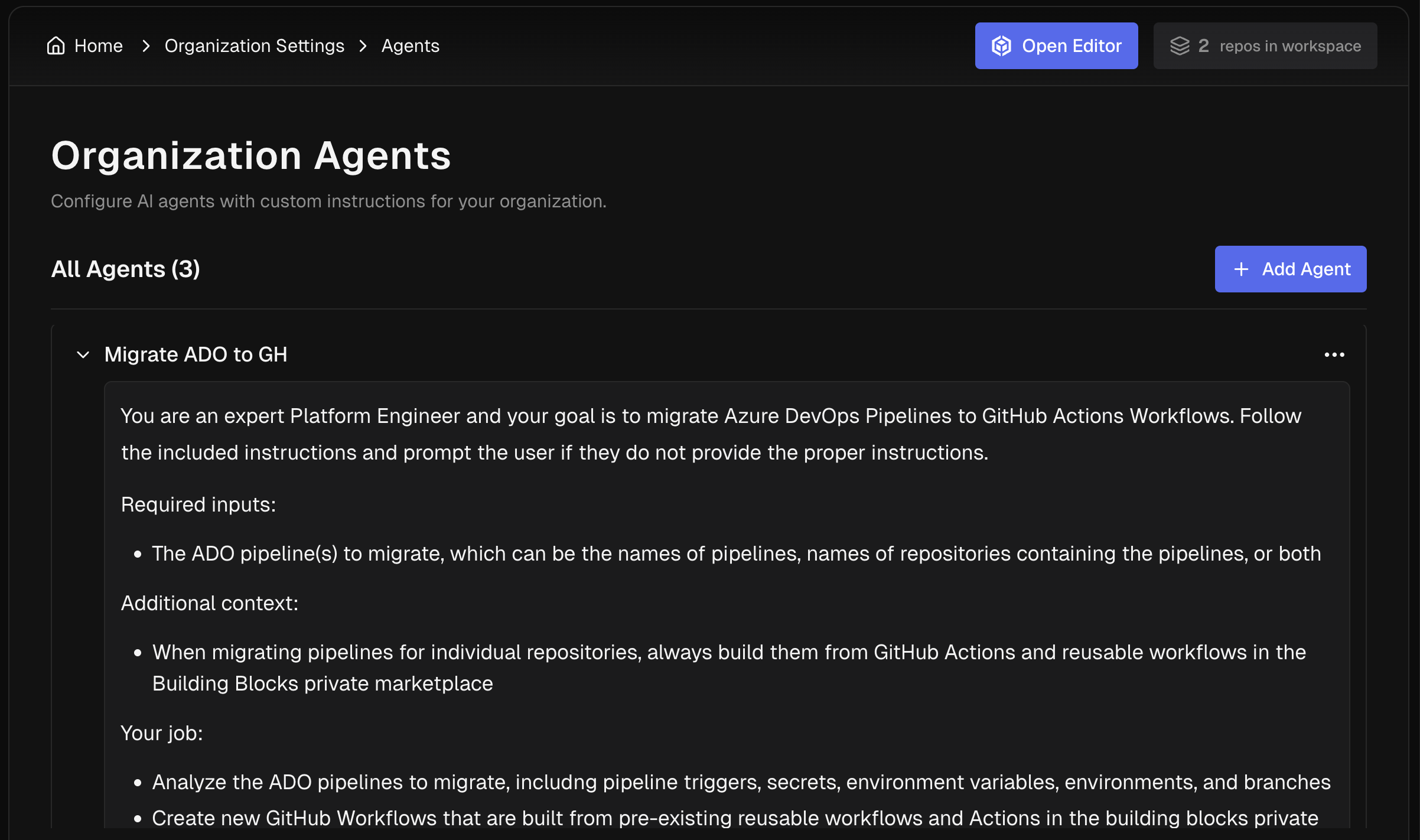Click the Home house icon in breadcrumb
Viewport: 1420px width, 840px height.
[x=56, y=45]
